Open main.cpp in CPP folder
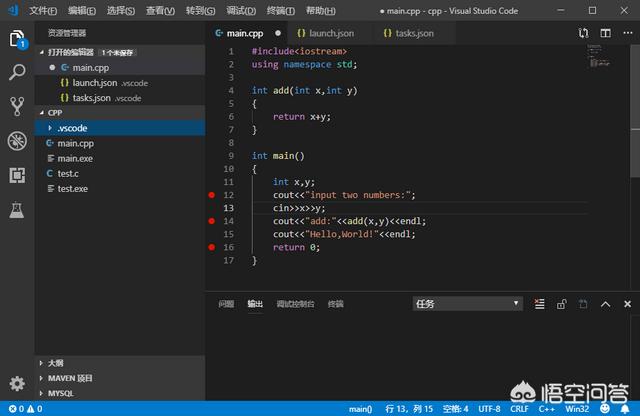The width and height of the screenshot is (640, 416). tap(120, 143)
